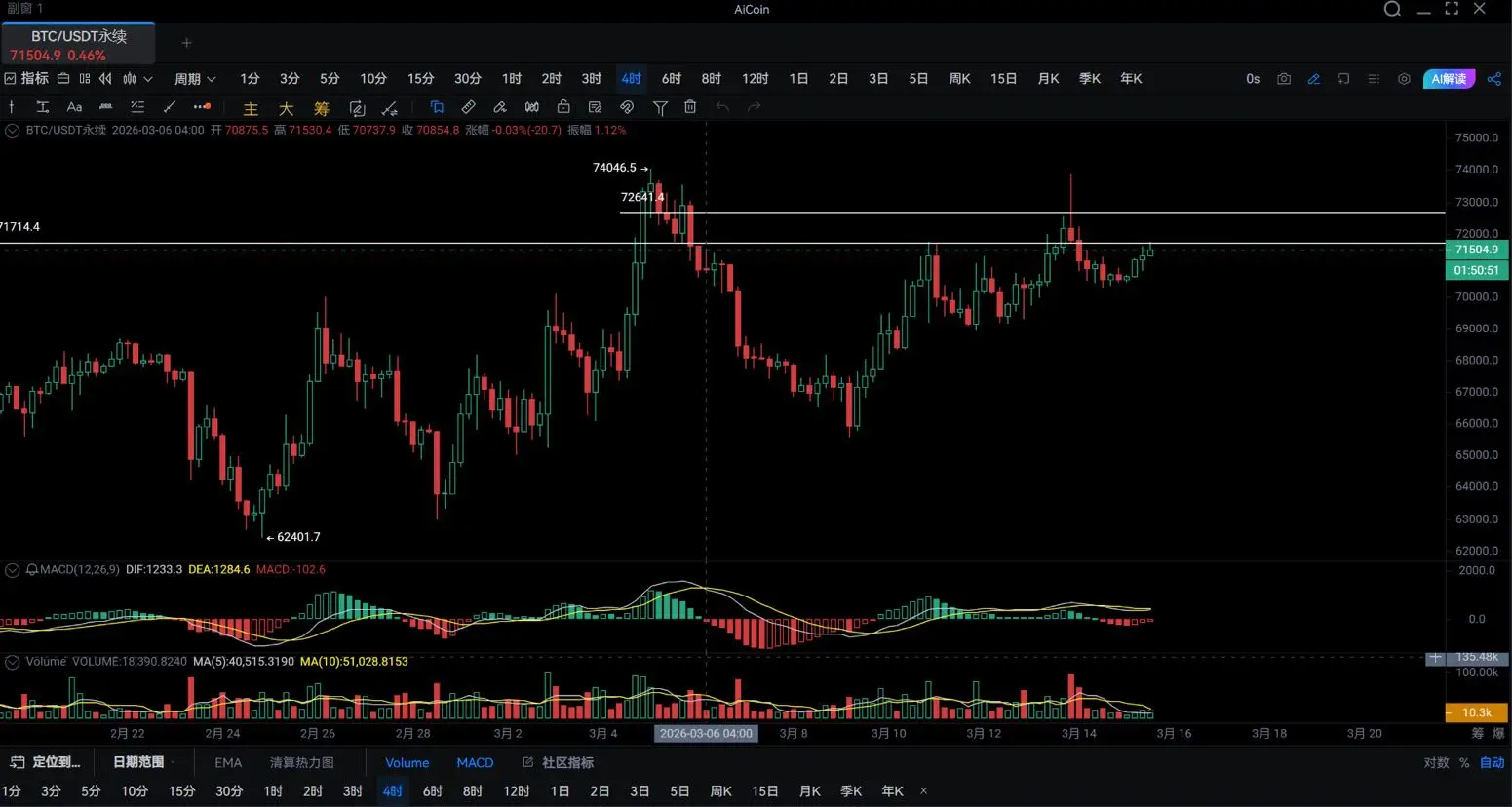Image resolution: width=1512 pixels, height=807 pixels.
Task: Click the layout icon next to 指标
Action: point(63,78)
